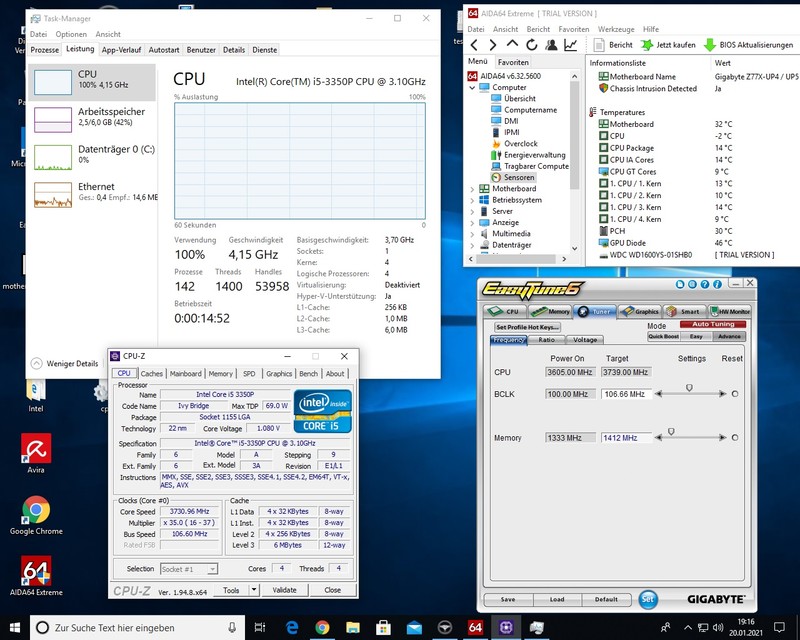Select EasyTune6 Quick Boost mode

tap(664, 336)
